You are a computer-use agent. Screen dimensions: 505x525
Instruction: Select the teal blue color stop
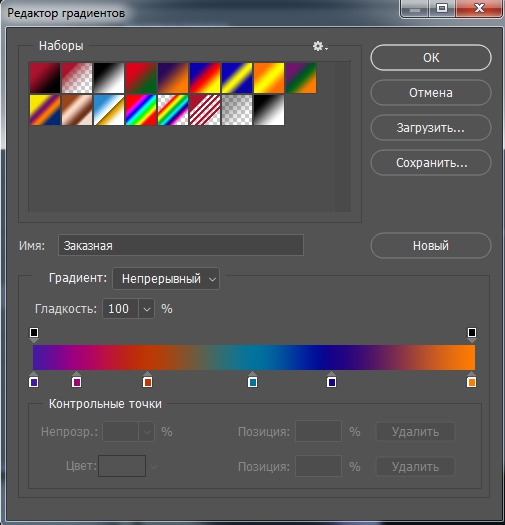tap(252, 380)
